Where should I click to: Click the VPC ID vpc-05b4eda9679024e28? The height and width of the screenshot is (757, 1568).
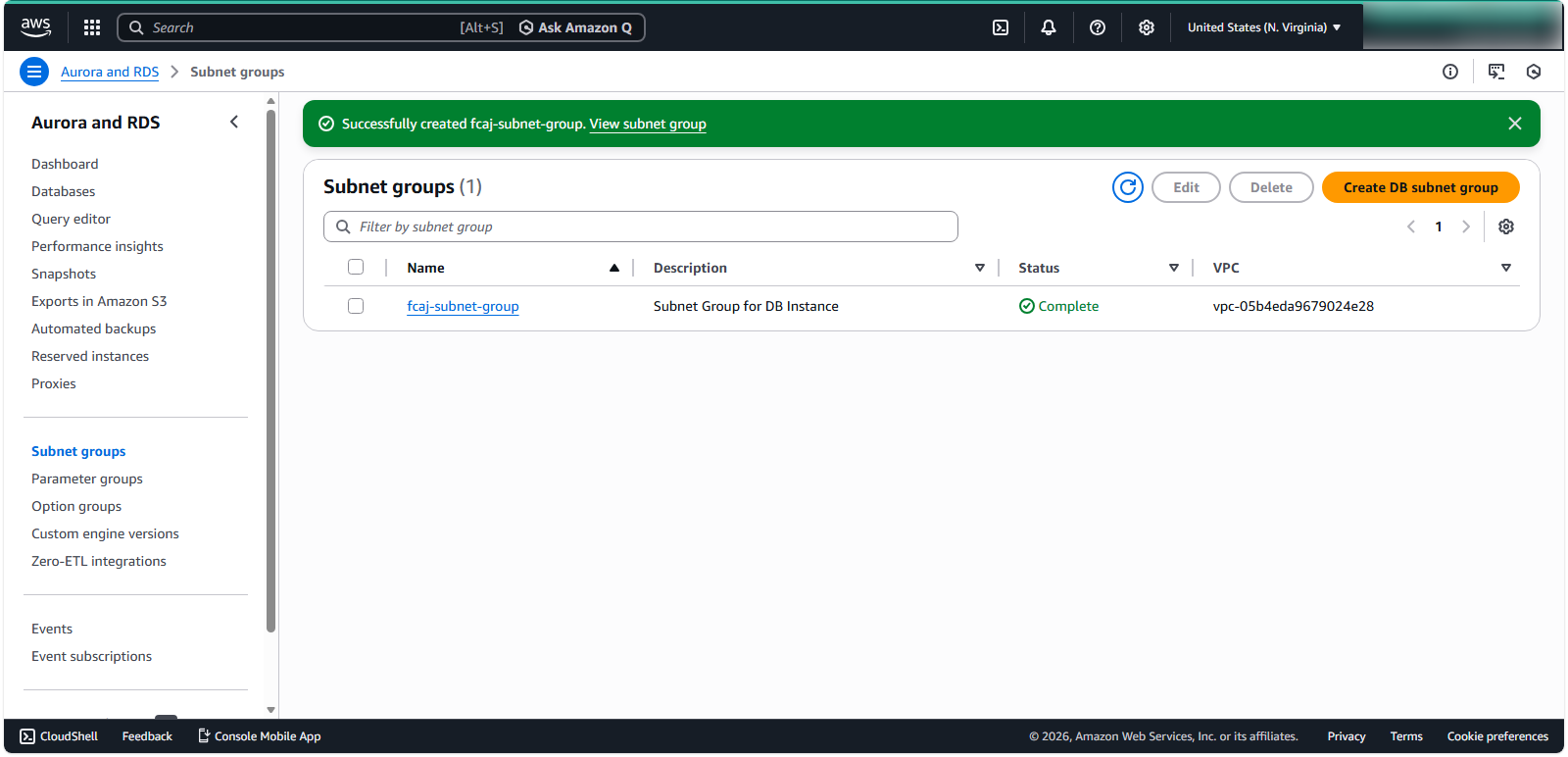(x=1294, y=306)
